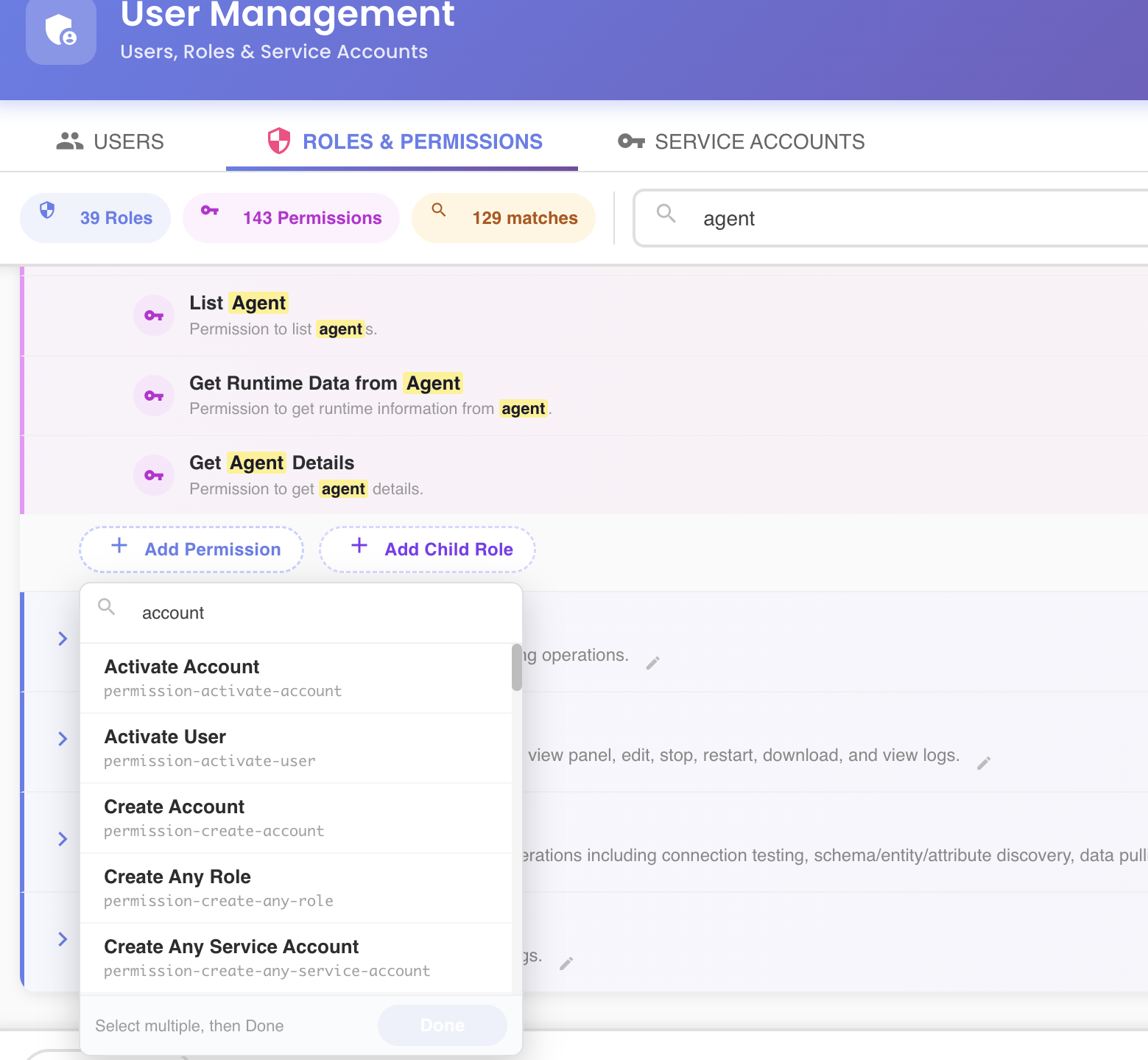
Task: Click the 129 matches chip
Action: [x=504, y=218]
